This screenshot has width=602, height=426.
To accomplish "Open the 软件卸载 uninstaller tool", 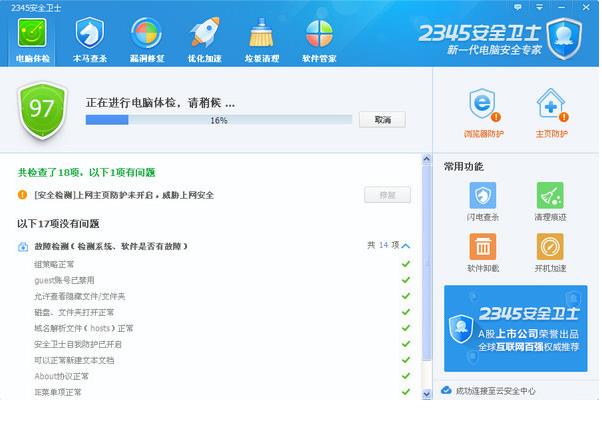I will tap(483, 252).
